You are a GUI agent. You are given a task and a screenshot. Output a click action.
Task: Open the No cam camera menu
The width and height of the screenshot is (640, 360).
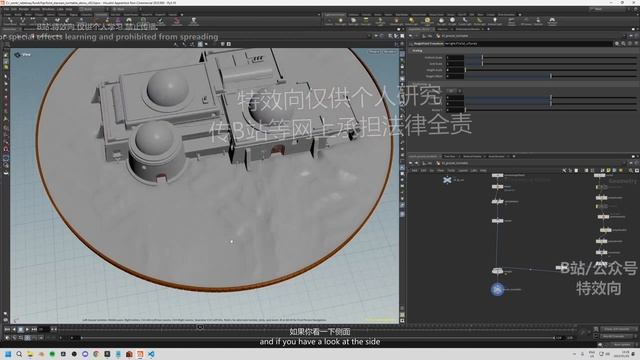[x=389, y=52]
